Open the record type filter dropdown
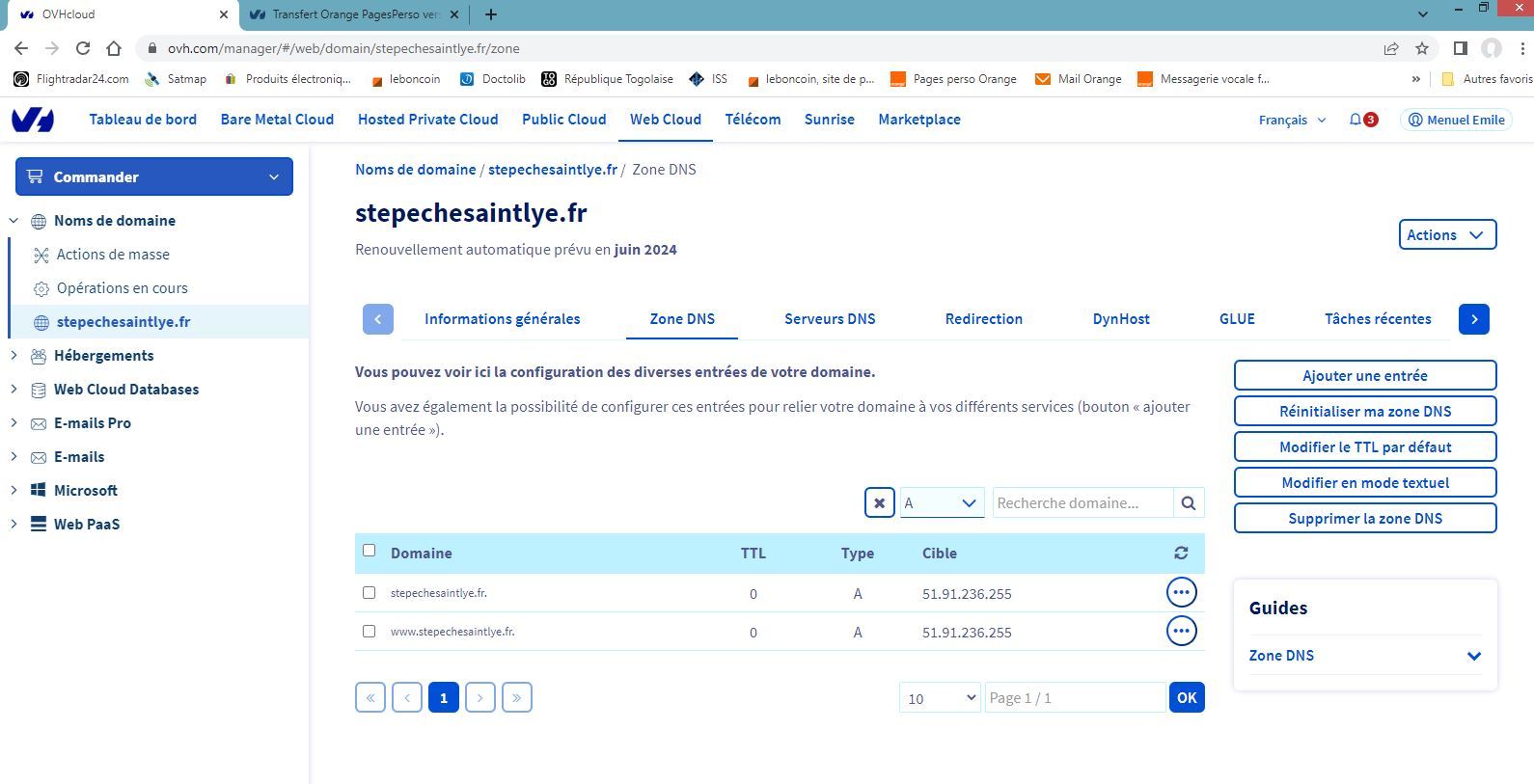This screenshot has height=784, width=1534. click(x=942, y=502)
